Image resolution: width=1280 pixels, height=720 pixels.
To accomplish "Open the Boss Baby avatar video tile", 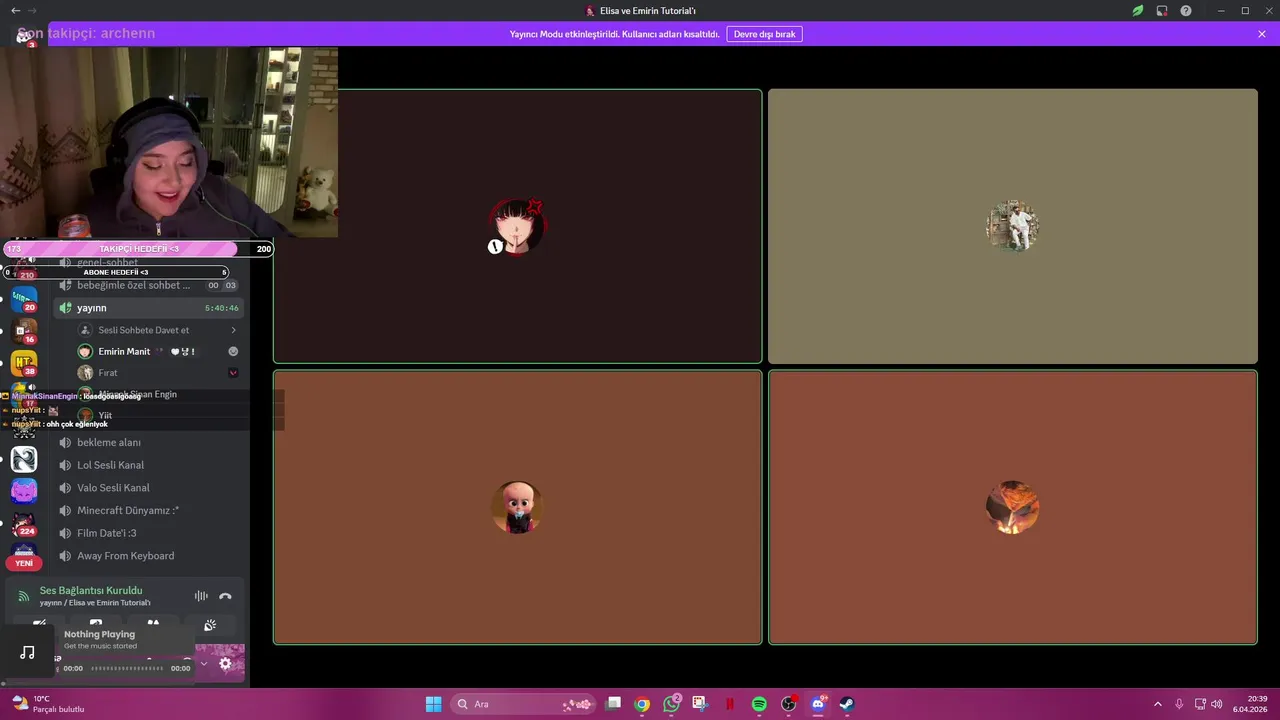I will 518,508.
